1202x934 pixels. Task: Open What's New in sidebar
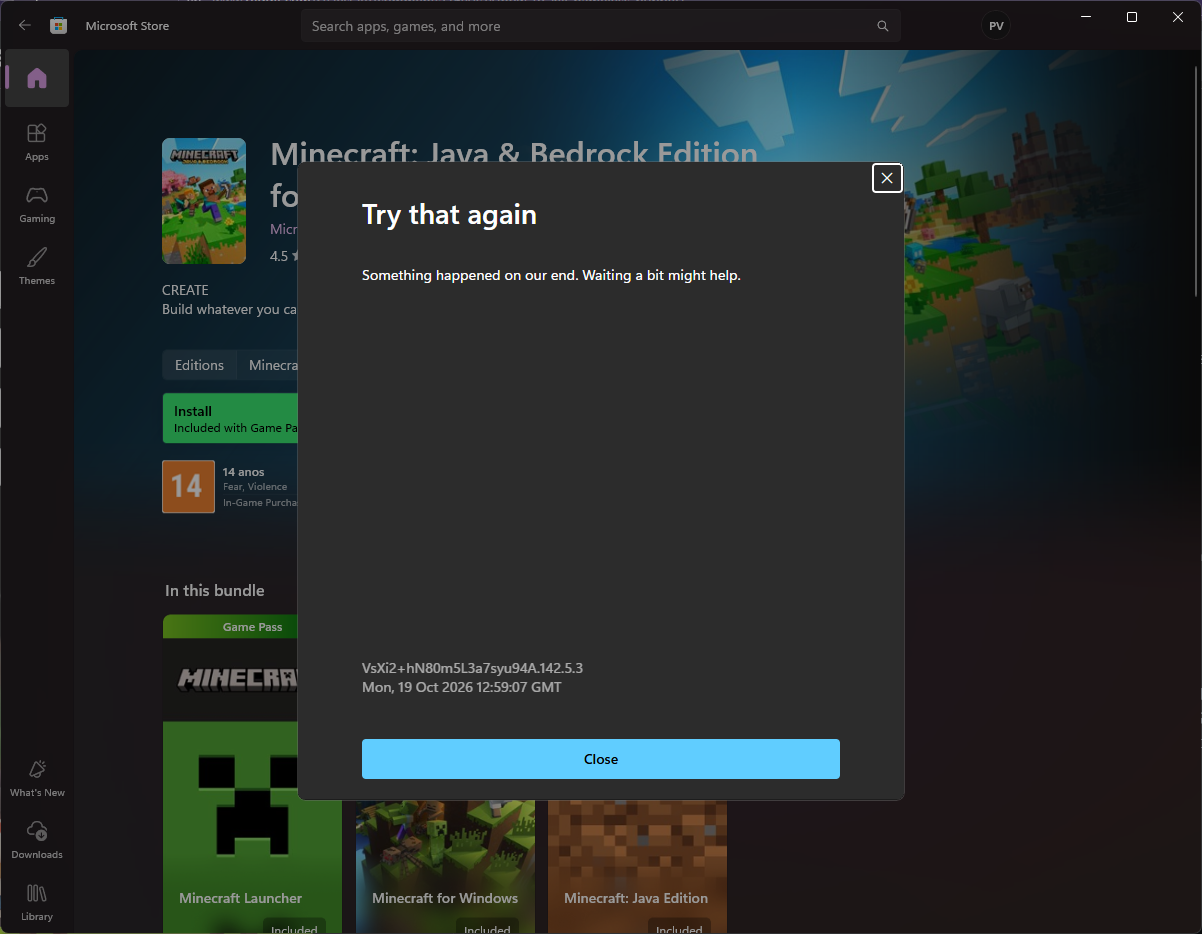click(x=37, y=777)
